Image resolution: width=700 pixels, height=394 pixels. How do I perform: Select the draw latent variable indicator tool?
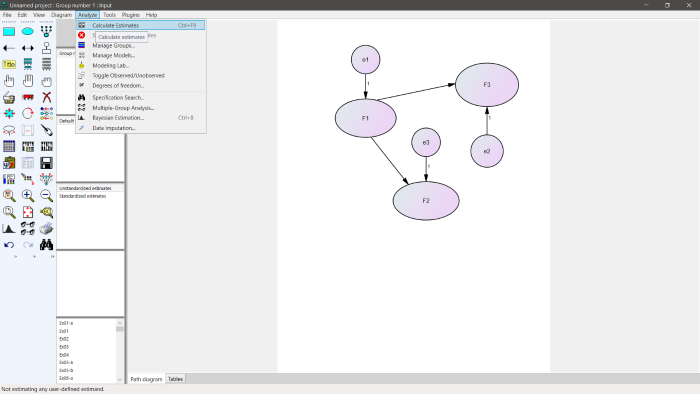46,32
